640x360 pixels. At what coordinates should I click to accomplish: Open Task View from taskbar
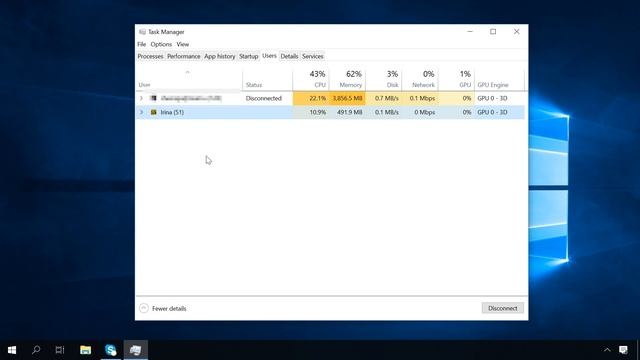click(x=60, y=350)
